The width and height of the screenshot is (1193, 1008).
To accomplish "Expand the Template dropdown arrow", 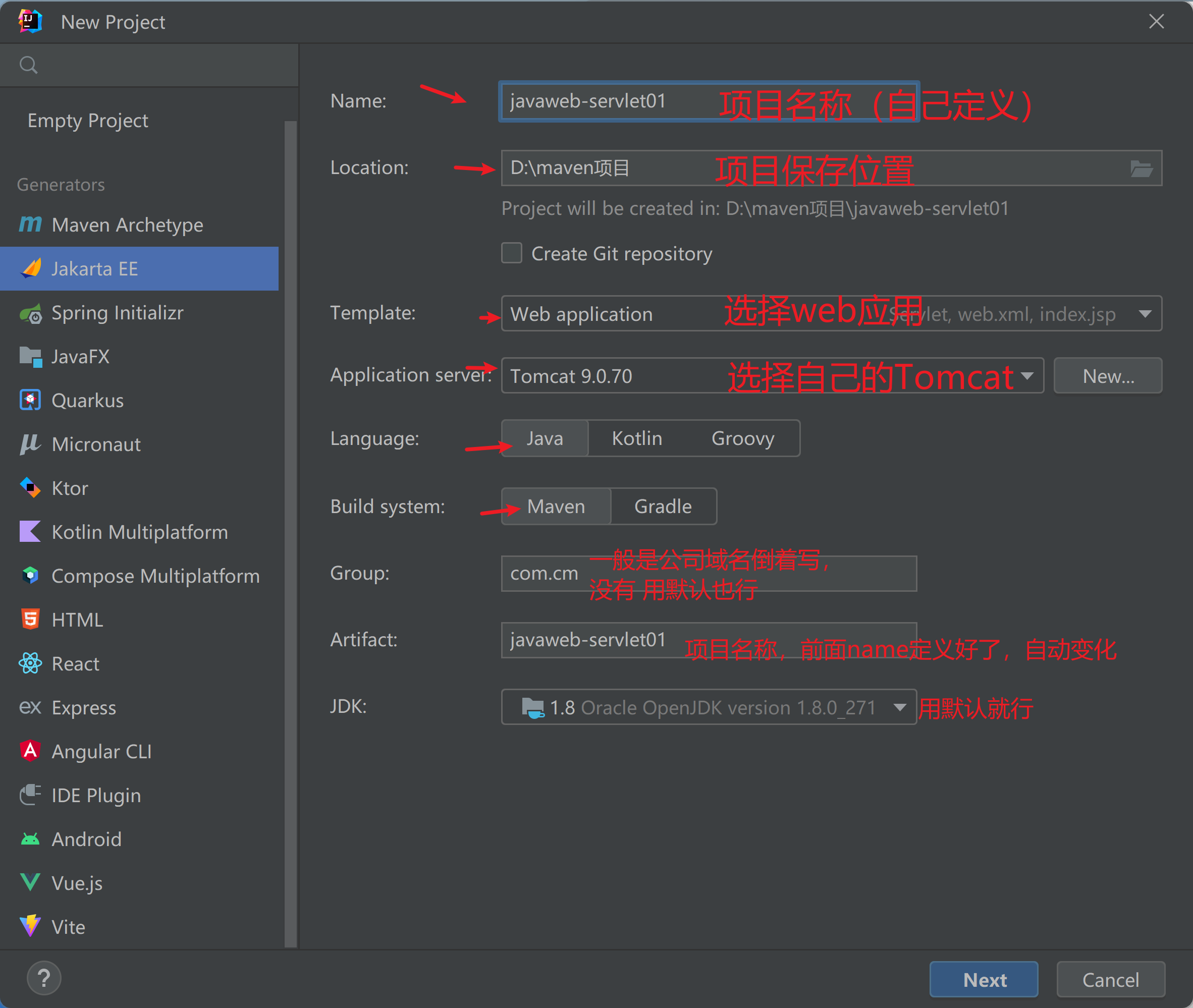I will (1145, 314).
